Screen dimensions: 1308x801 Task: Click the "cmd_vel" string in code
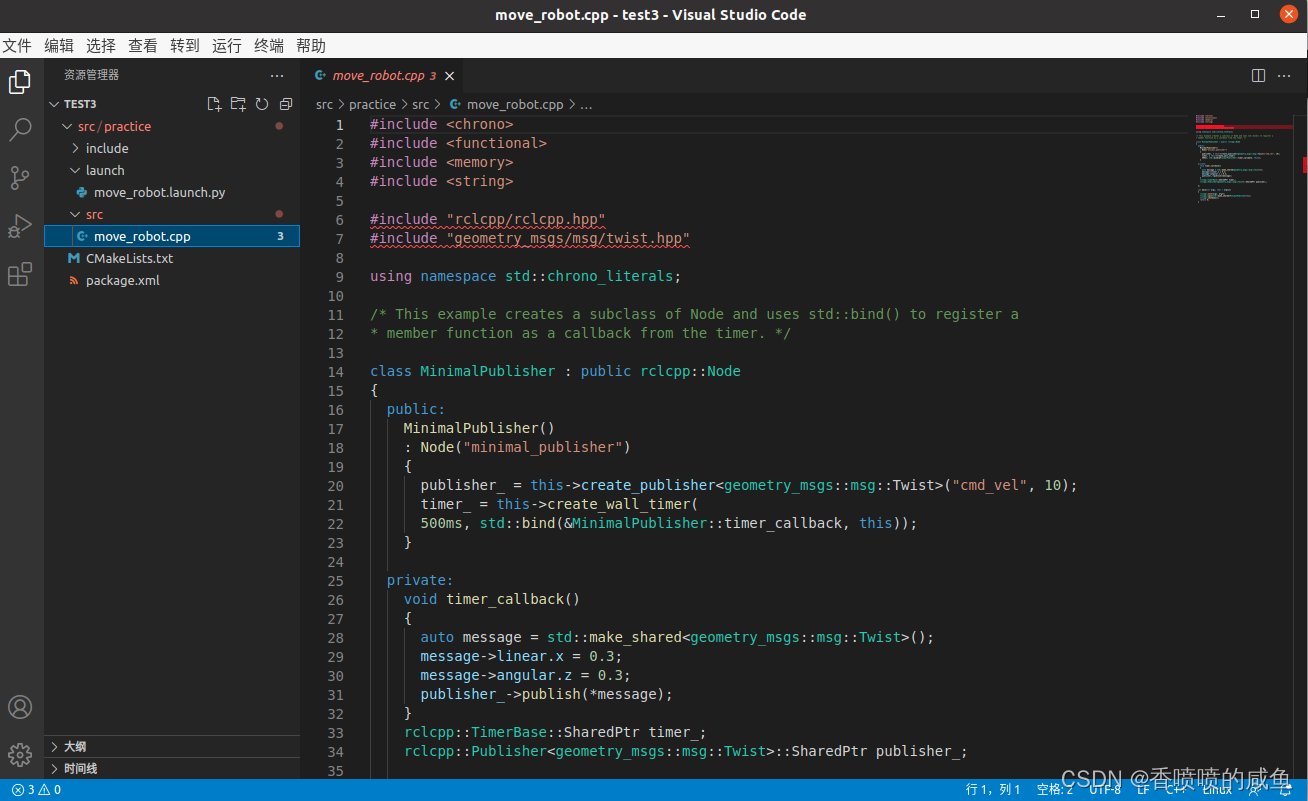(990, 485)
